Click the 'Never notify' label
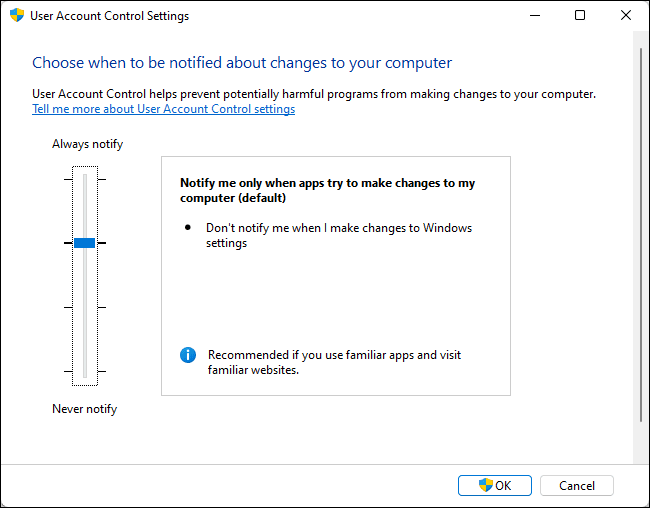The image size is (650, 508). 85,409
